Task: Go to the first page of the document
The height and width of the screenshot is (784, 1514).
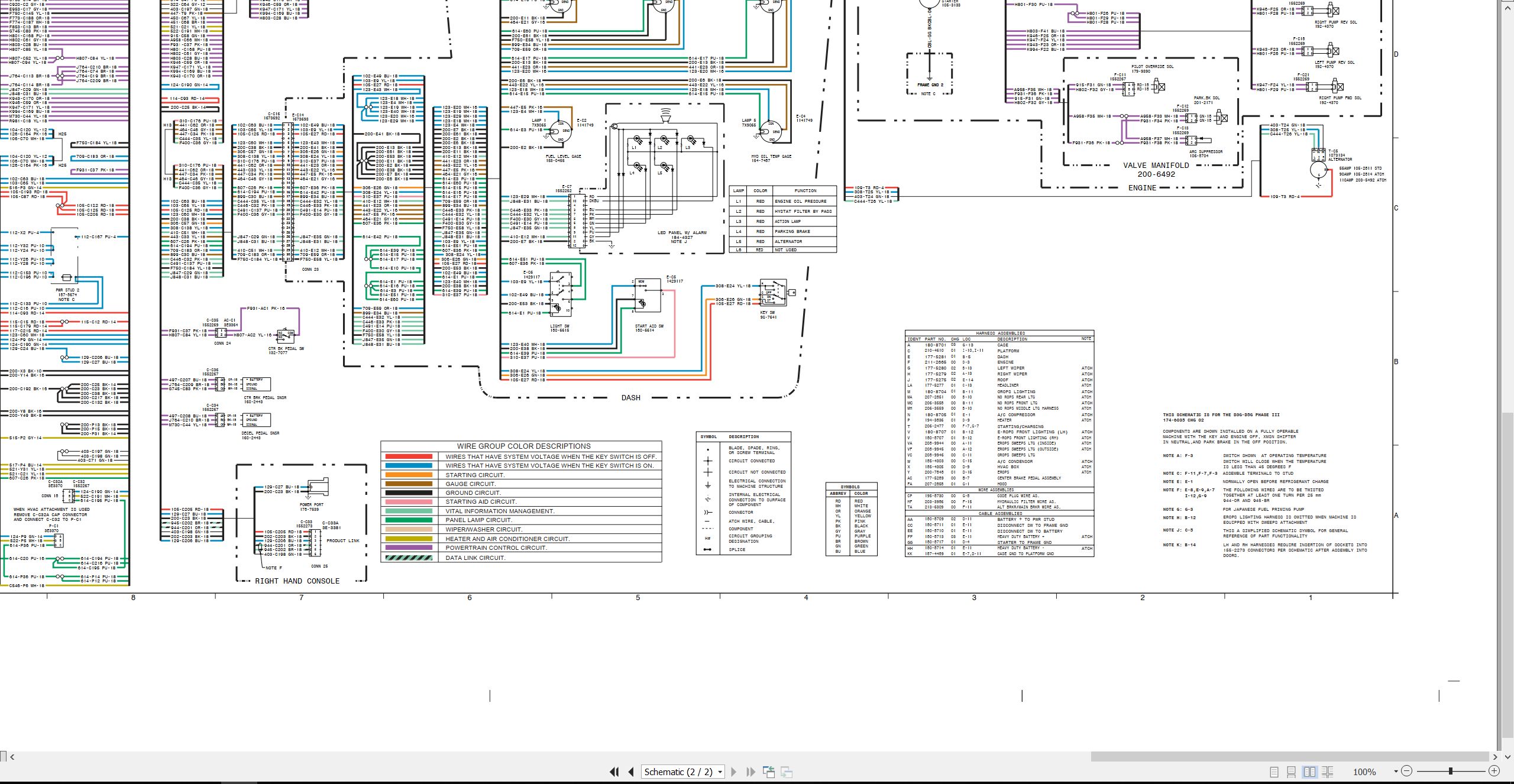Action: point(614,772)
